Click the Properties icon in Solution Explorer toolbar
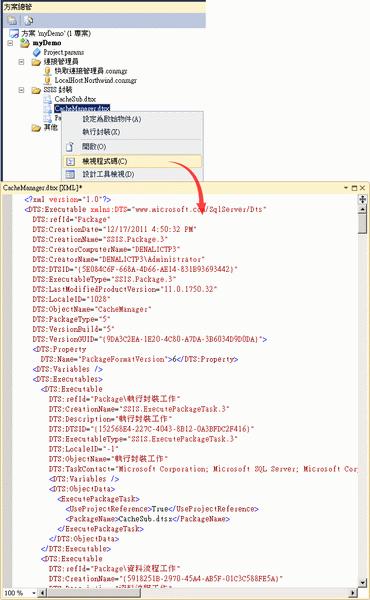Viewport: 370px width, 600px height. click(x=12, y=20)
